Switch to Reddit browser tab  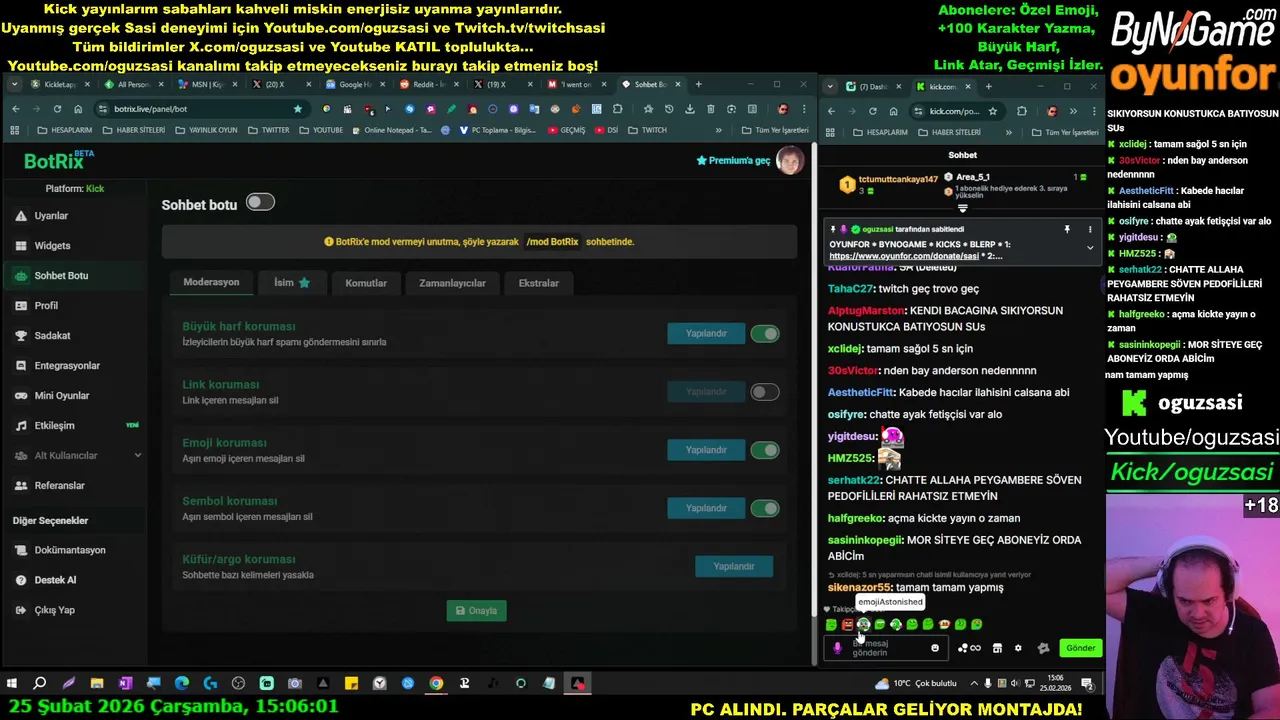429,85
